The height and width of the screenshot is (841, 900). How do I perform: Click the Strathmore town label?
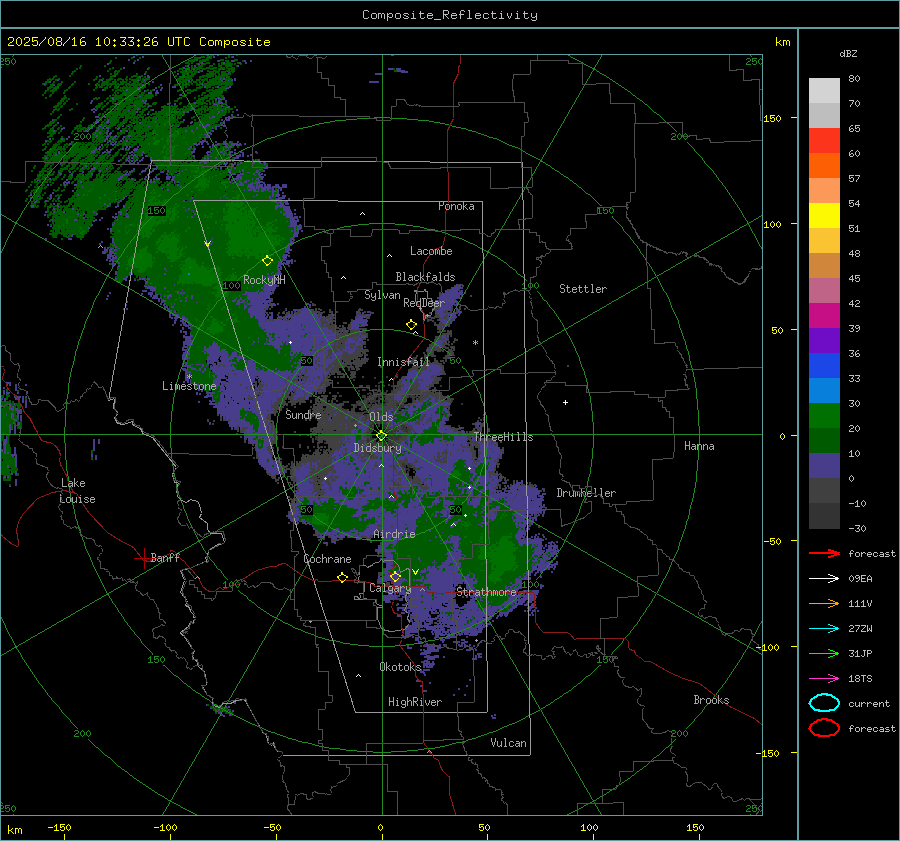click(486, 592)
